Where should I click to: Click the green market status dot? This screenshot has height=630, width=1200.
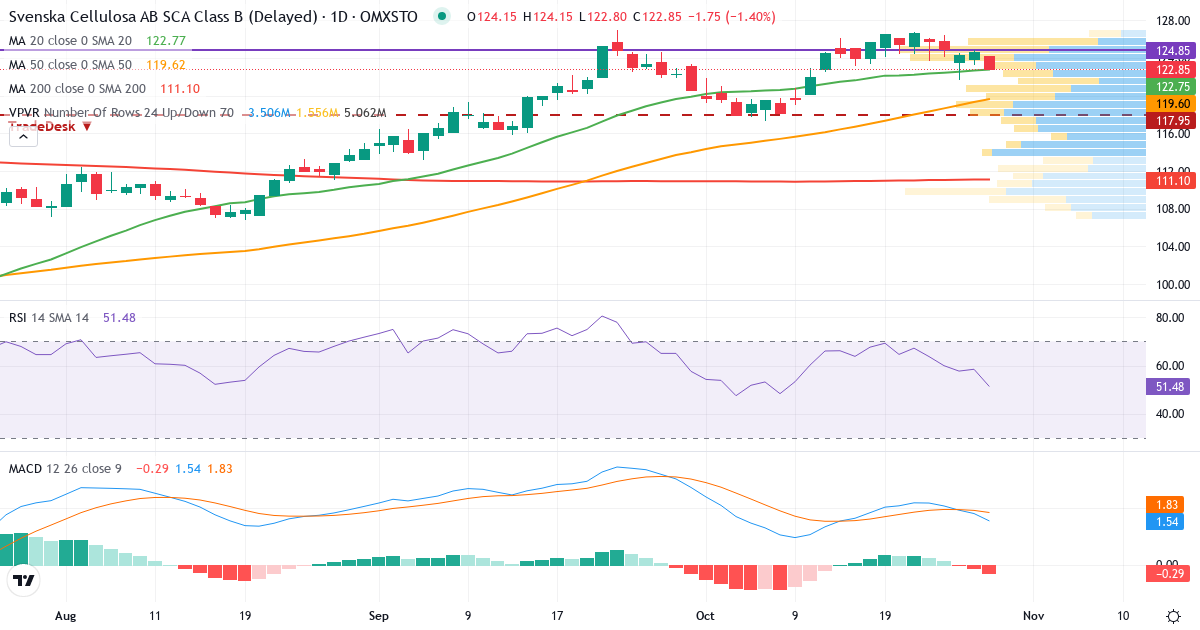[x=443, y=17]
